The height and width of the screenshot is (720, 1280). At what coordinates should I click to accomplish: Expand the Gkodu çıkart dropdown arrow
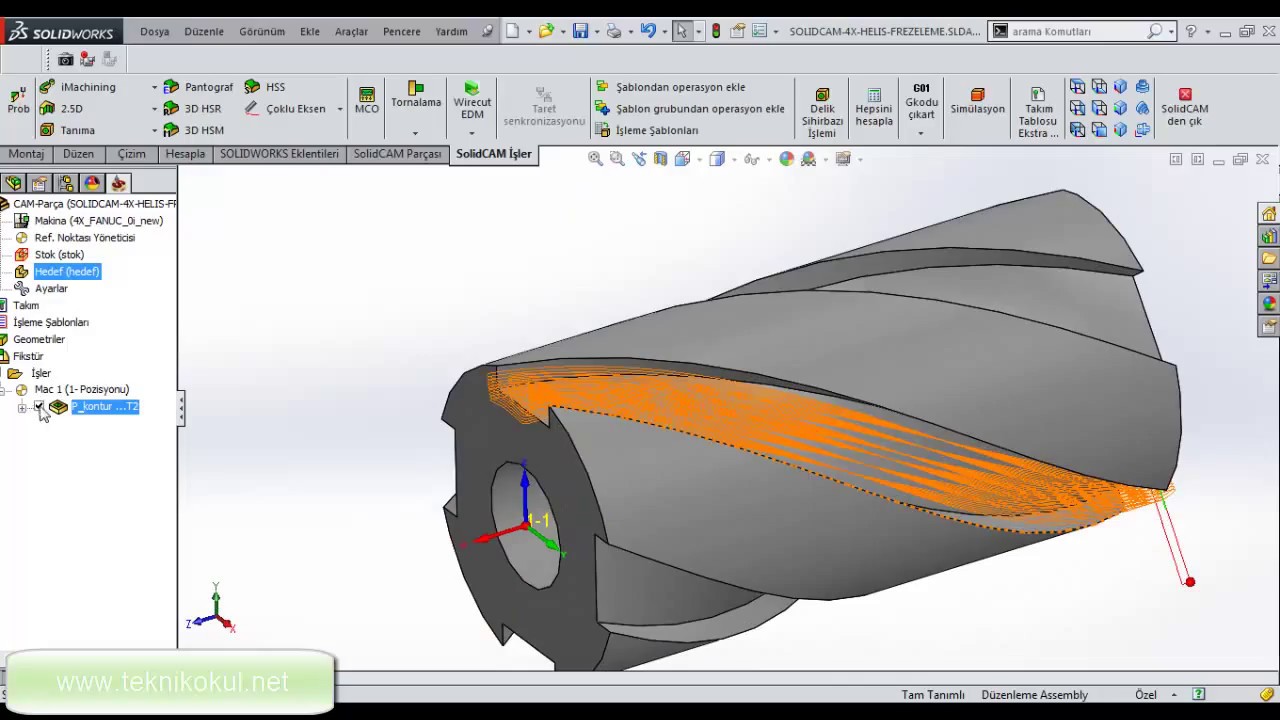[x=920, y=133]
